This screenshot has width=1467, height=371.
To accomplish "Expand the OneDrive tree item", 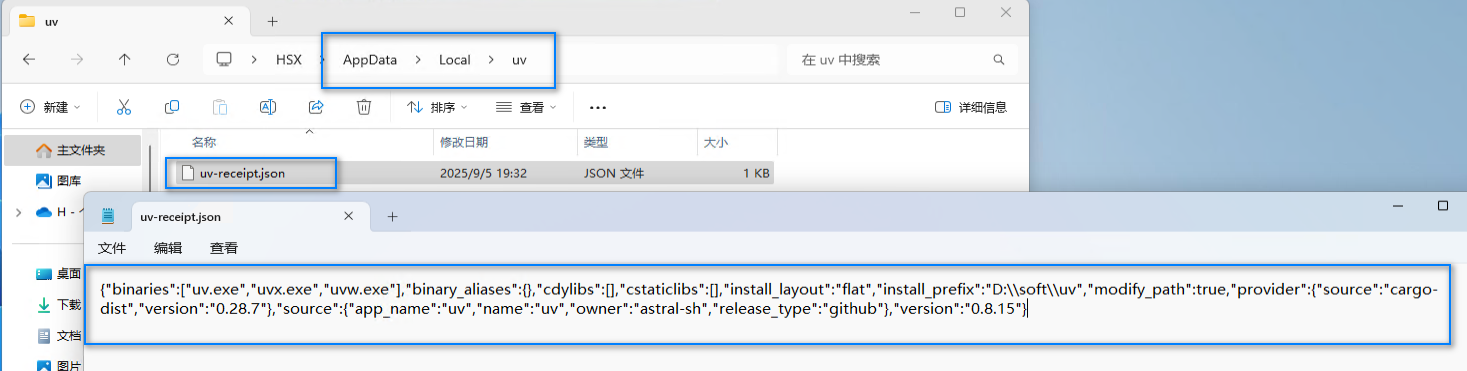I will [18, 212].
